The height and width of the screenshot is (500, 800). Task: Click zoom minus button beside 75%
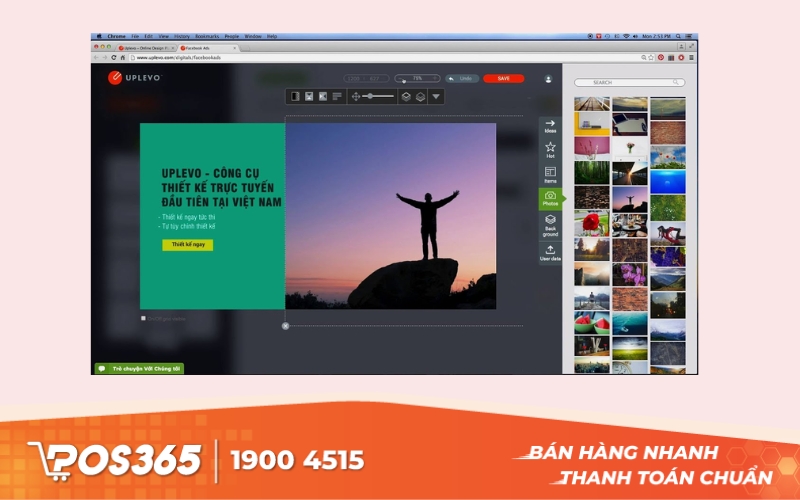[401, 79]
